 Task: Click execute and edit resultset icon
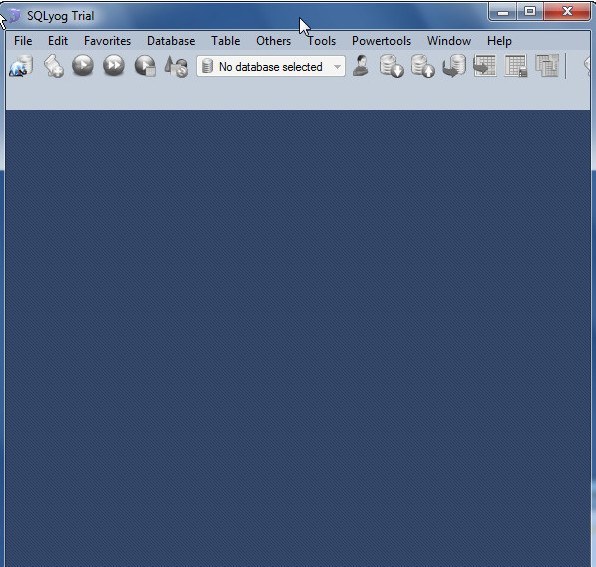pyautogui.click(x=145, y=66)
